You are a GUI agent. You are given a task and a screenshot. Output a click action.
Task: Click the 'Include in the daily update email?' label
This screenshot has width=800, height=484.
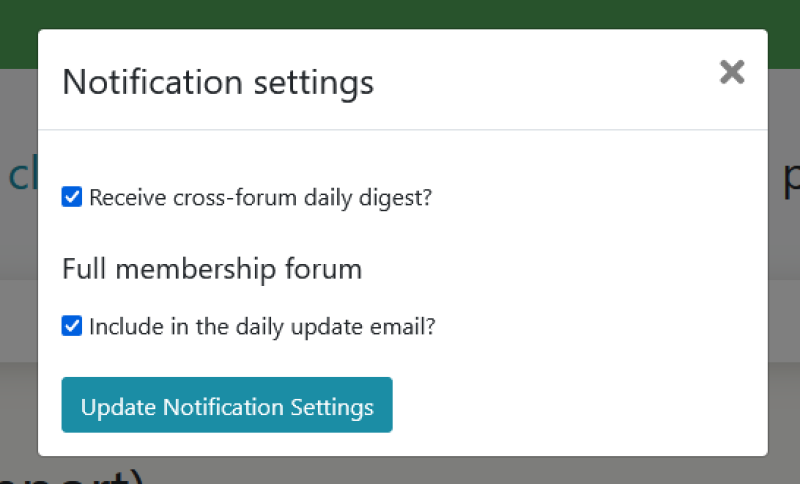(262, 326)
